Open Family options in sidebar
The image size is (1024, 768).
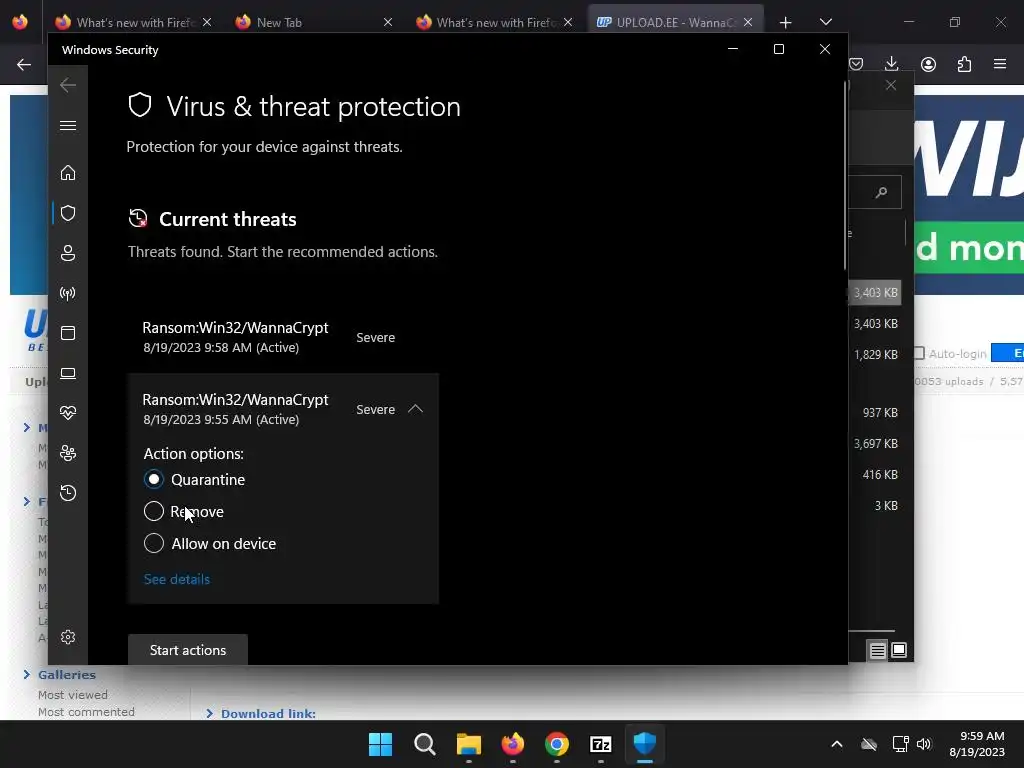click(68, 453)
